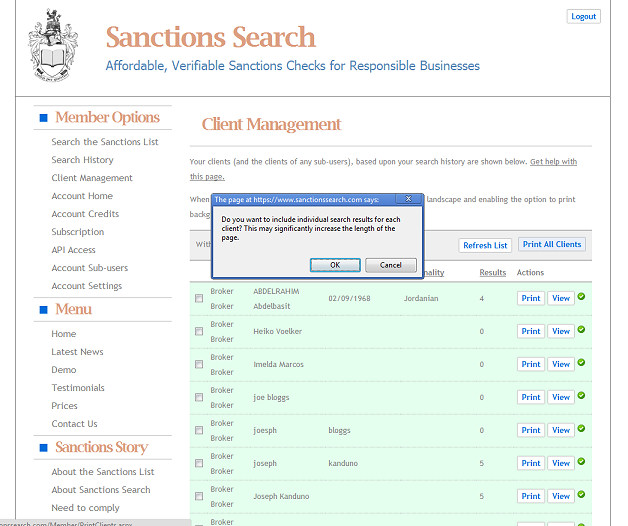Open API Access
The width and height of the screenshot is (628, 526).
pyautogui.click(x=73, y=250)
